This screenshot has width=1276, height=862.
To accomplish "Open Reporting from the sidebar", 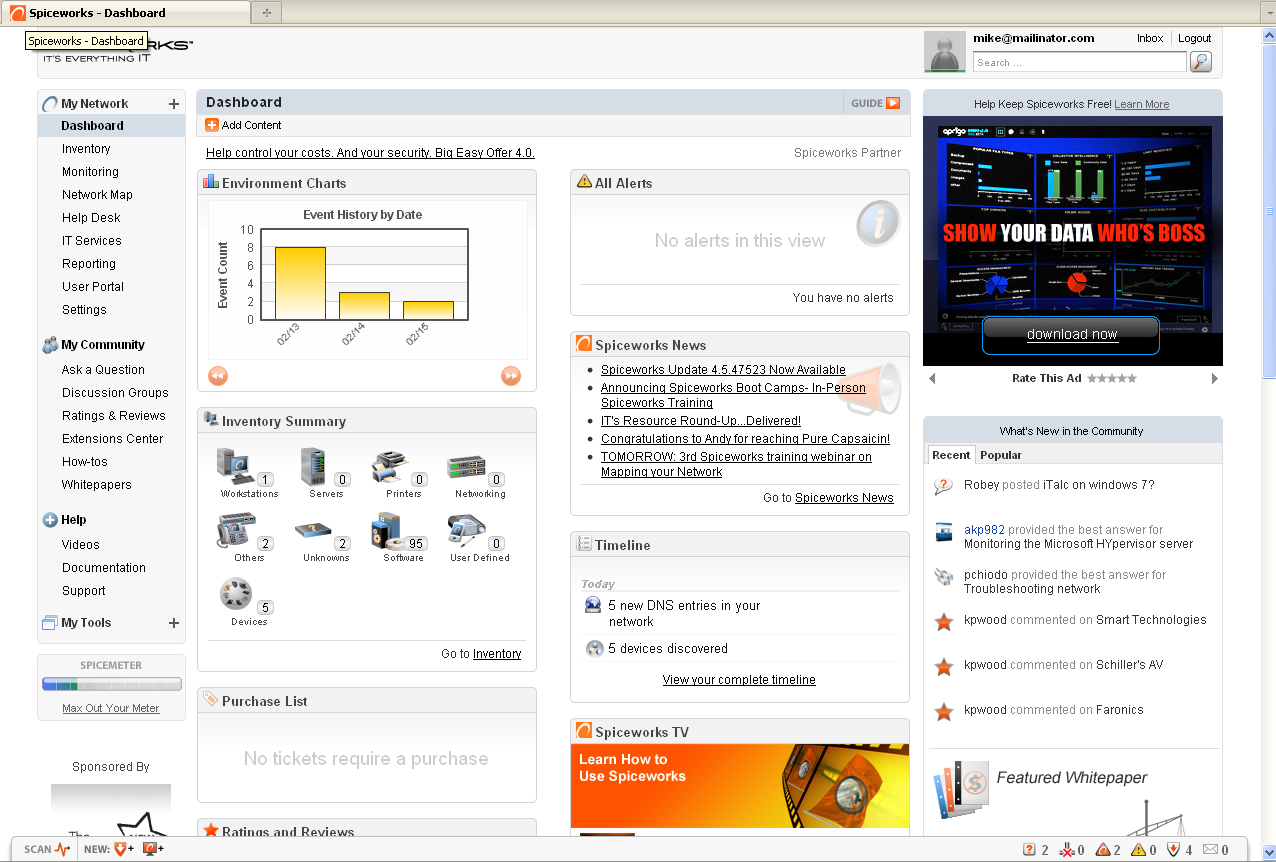I will point(89,264).
